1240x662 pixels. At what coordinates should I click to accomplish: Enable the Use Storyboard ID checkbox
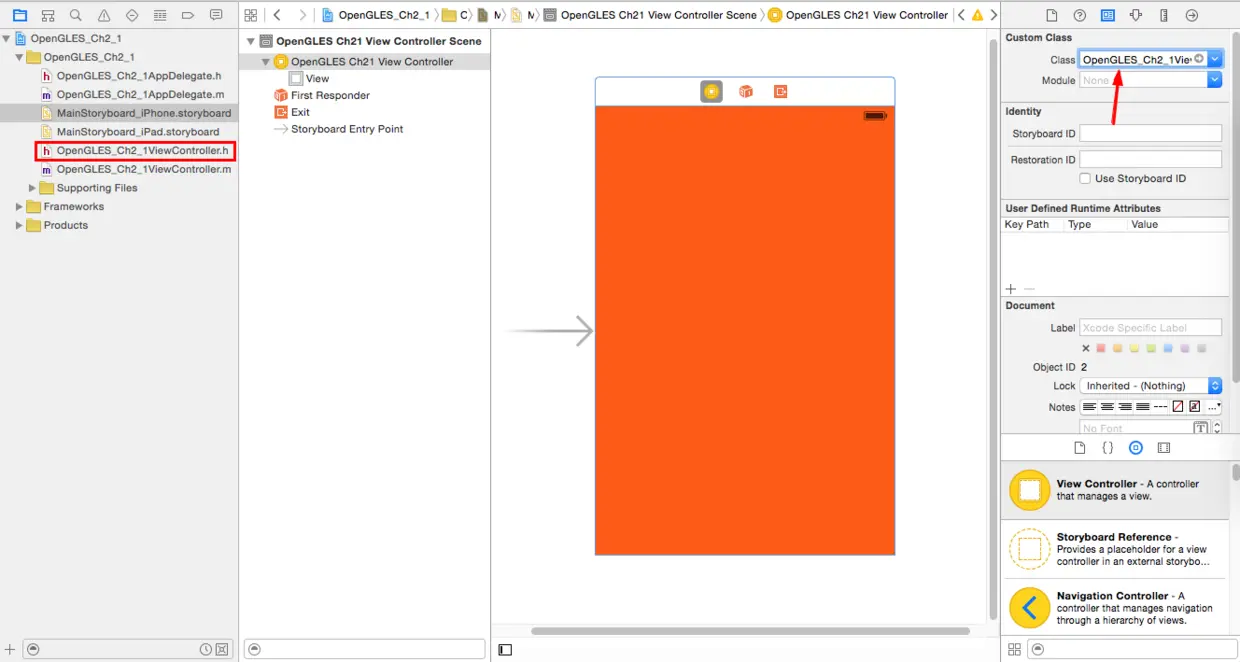1086,178
